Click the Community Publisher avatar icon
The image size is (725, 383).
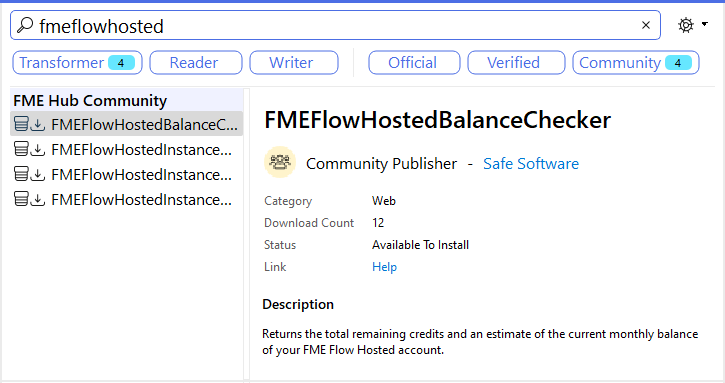(280, 162)
